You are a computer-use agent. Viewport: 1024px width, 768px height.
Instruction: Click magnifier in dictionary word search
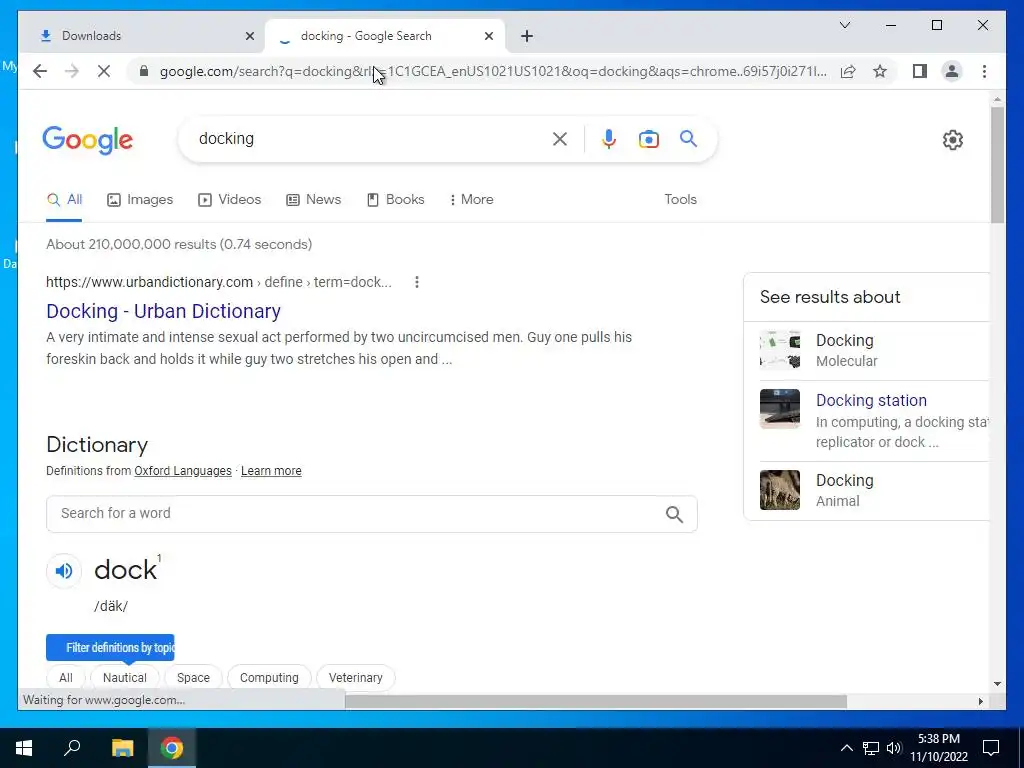click(675, 515)
